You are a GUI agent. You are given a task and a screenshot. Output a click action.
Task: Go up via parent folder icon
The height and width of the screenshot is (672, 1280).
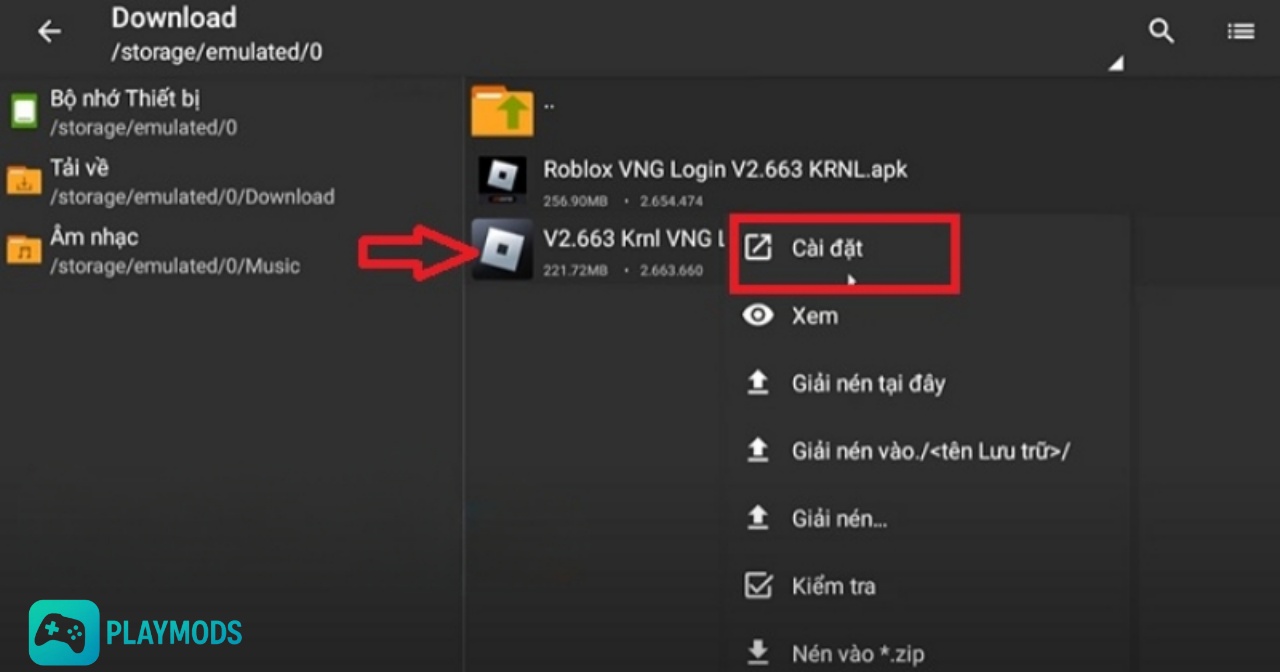502,110
